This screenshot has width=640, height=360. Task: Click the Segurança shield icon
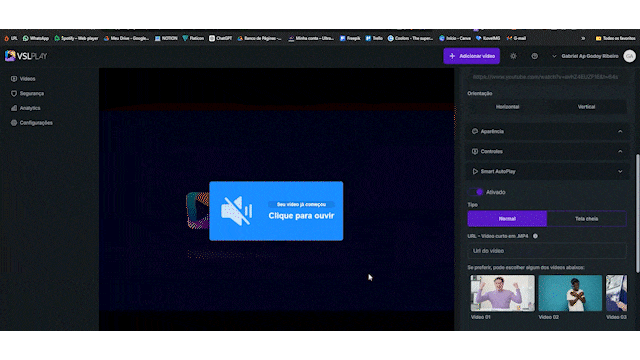pos(14,93)
